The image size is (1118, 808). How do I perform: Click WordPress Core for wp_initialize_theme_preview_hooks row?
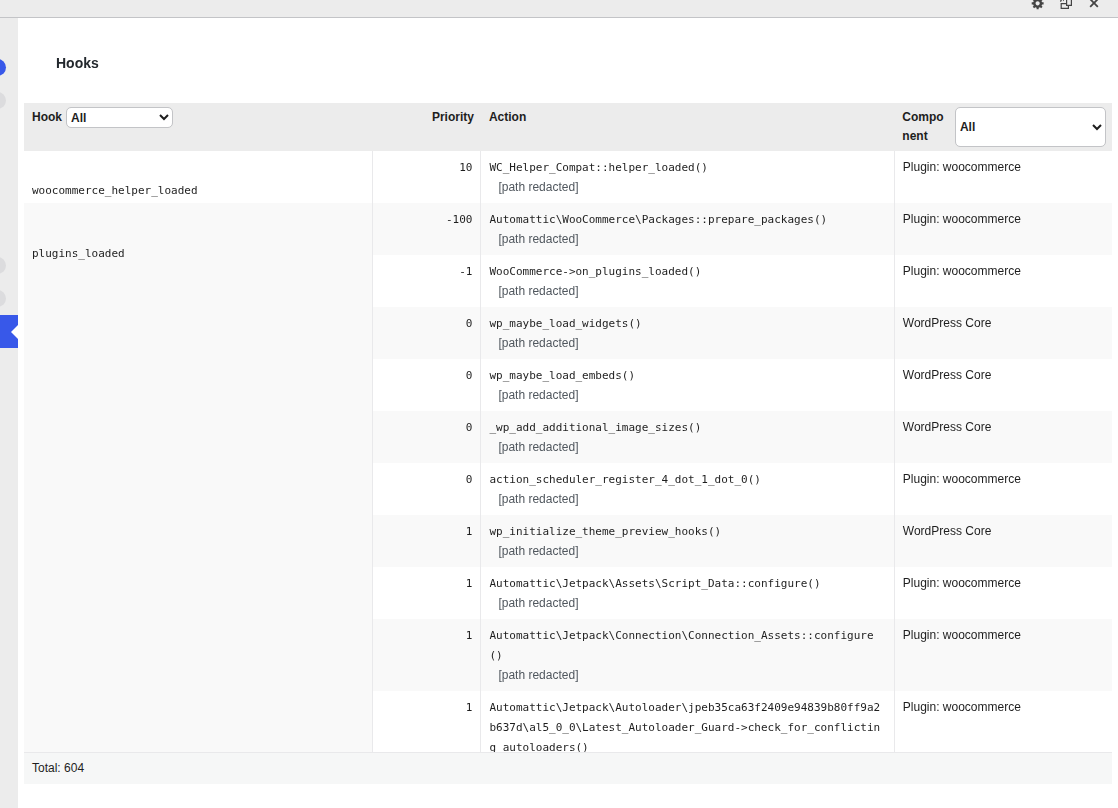(x=947, y=531)
